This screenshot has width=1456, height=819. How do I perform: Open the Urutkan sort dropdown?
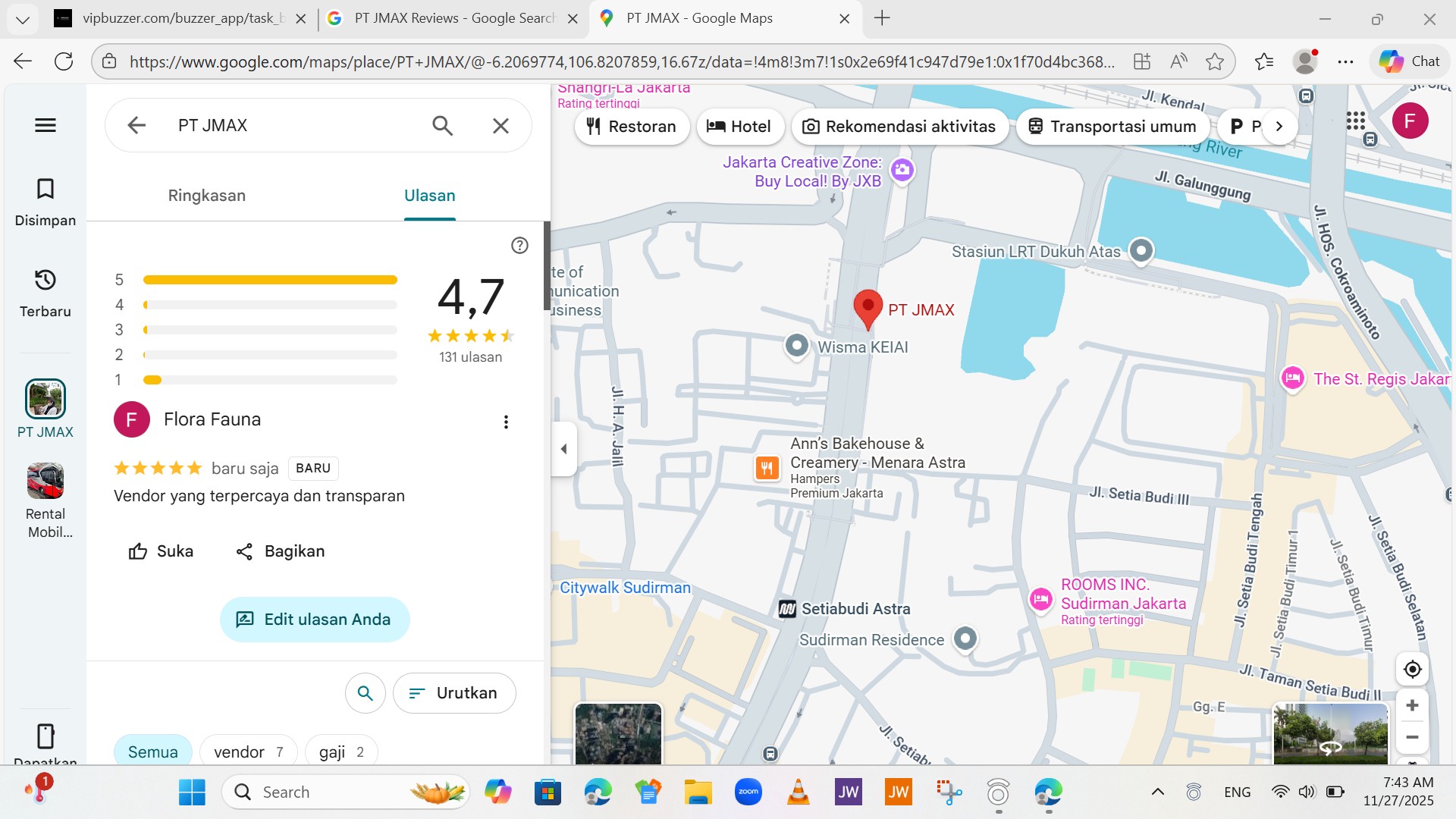click(454, 692)
